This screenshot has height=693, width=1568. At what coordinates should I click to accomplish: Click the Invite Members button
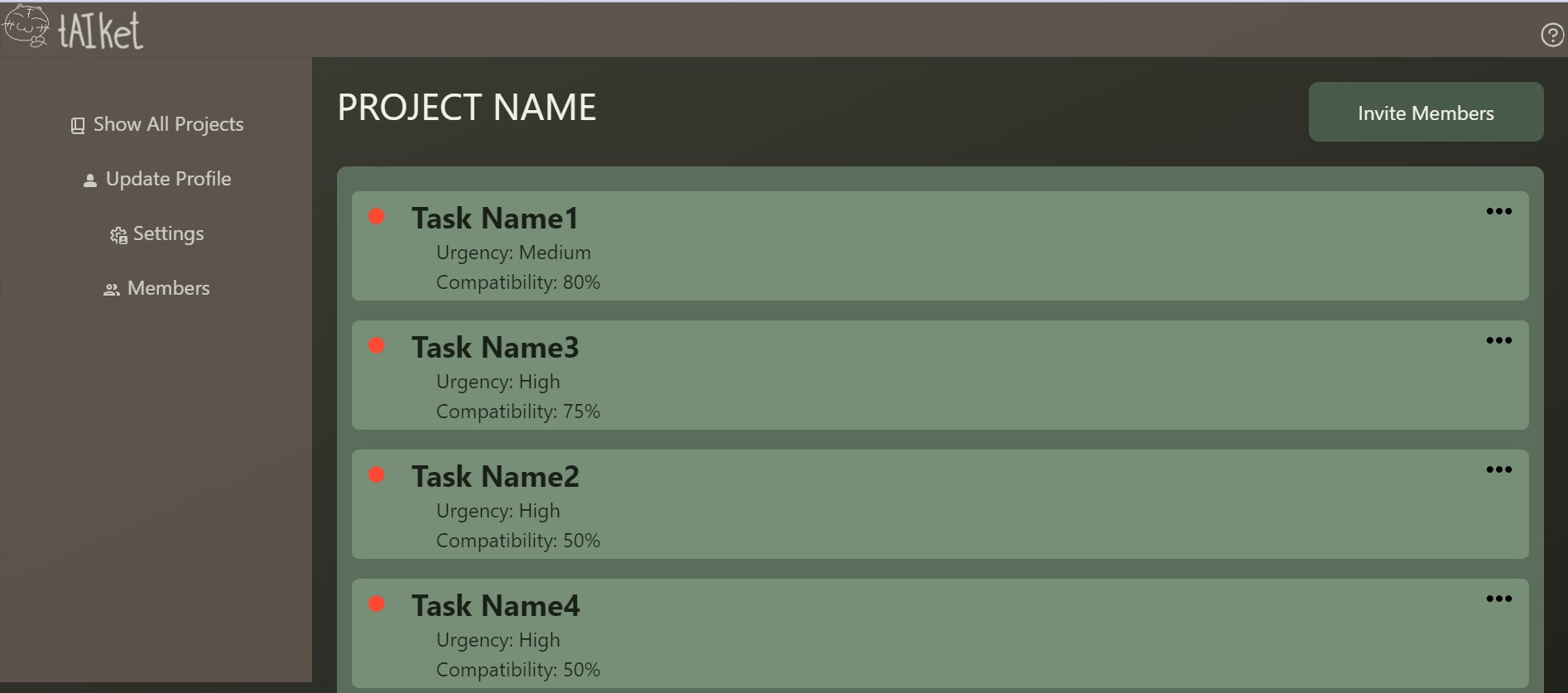(1425, 112)
